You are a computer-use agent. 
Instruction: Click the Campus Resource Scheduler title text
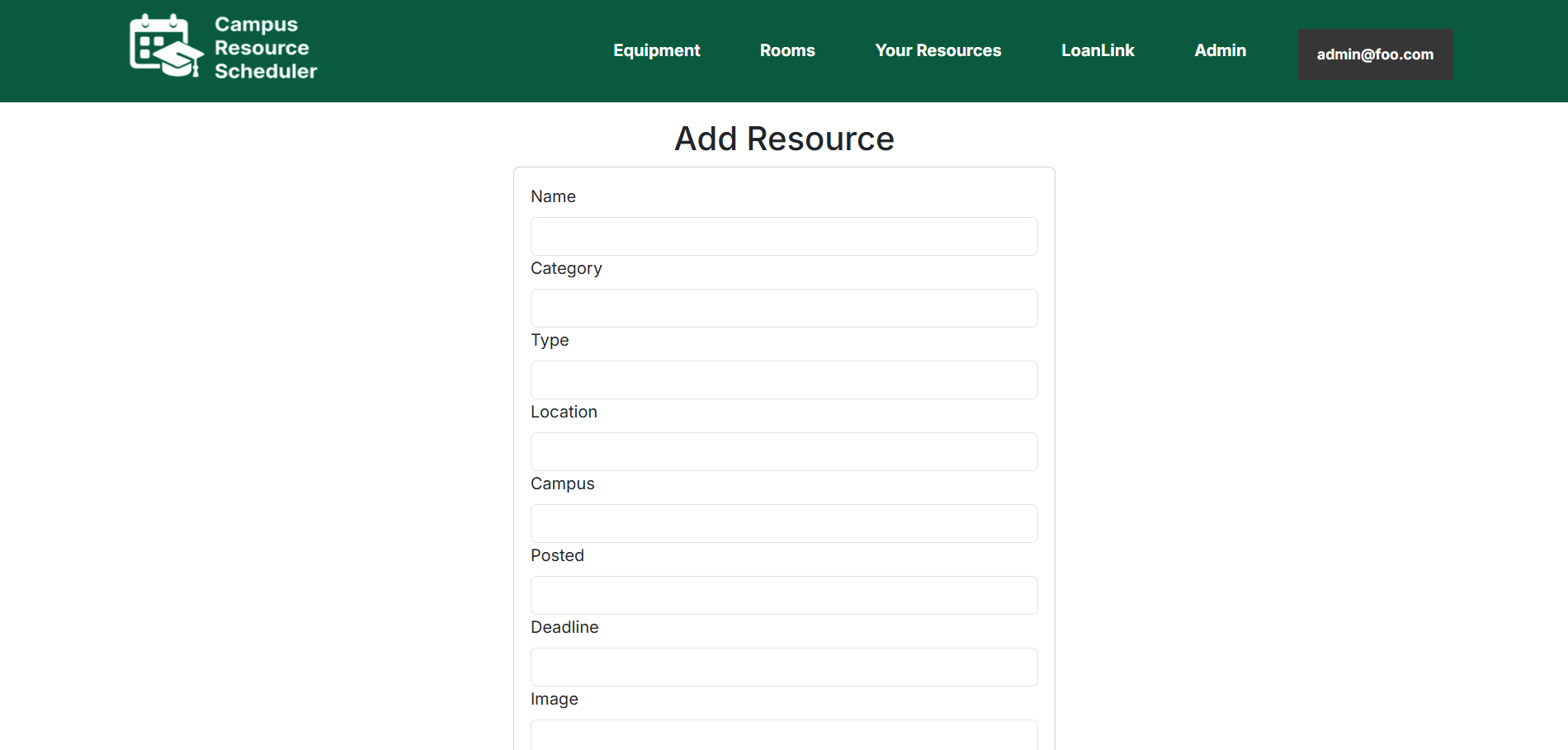pyautogui.click(x=265, y=48)
